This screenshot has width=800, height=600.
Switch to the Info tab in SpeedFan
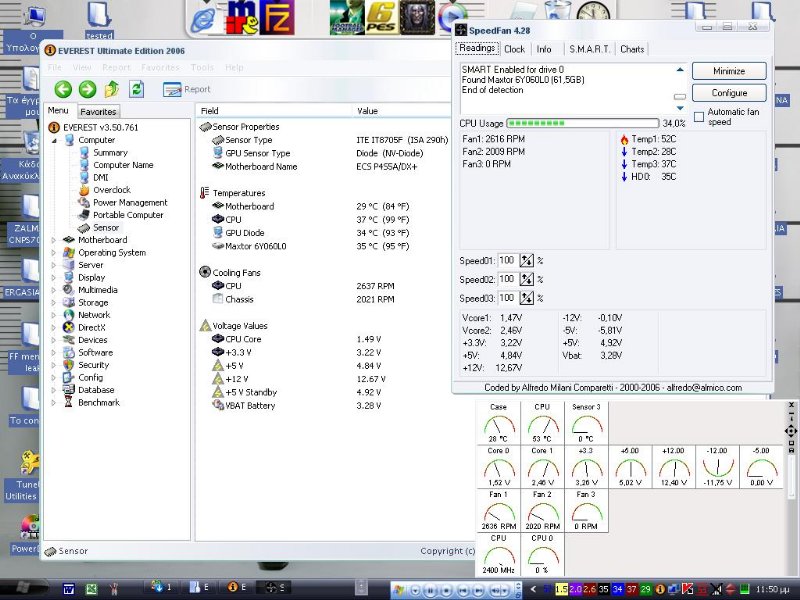tap(544, 49)
